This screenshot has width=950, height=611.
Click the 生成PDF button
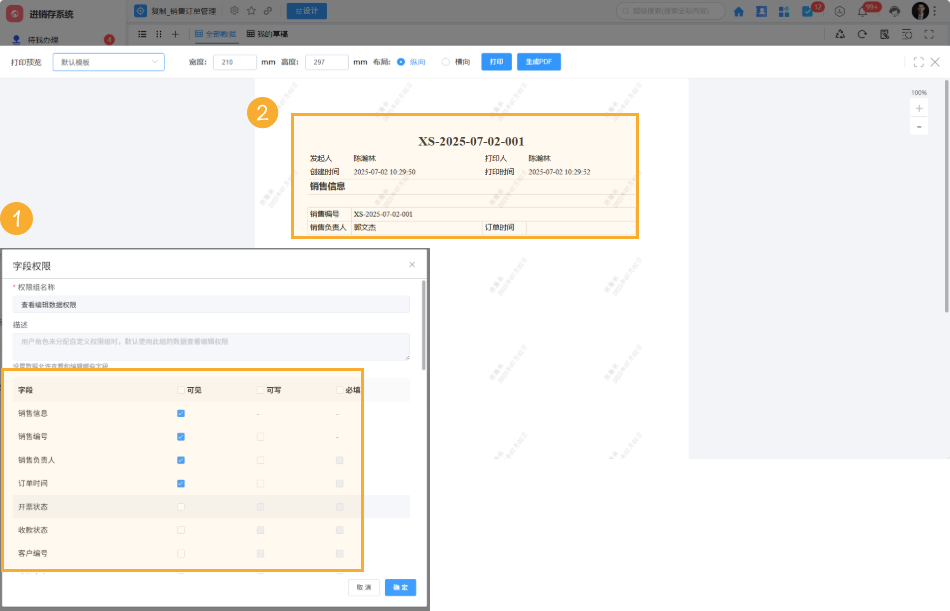coord(538,62)
